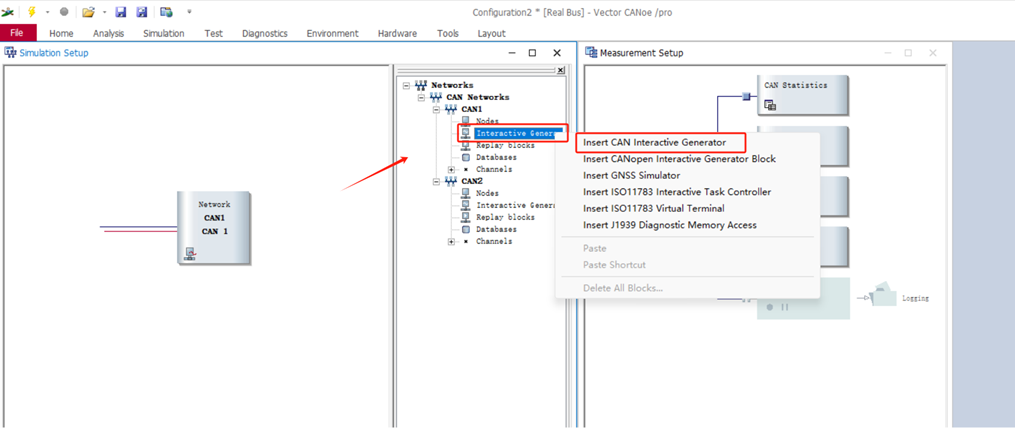This screenshot has height=429, width=1015.
Task: Click the Network CAN1 block in Simulation Setup
Action: [x=214, y=228]
